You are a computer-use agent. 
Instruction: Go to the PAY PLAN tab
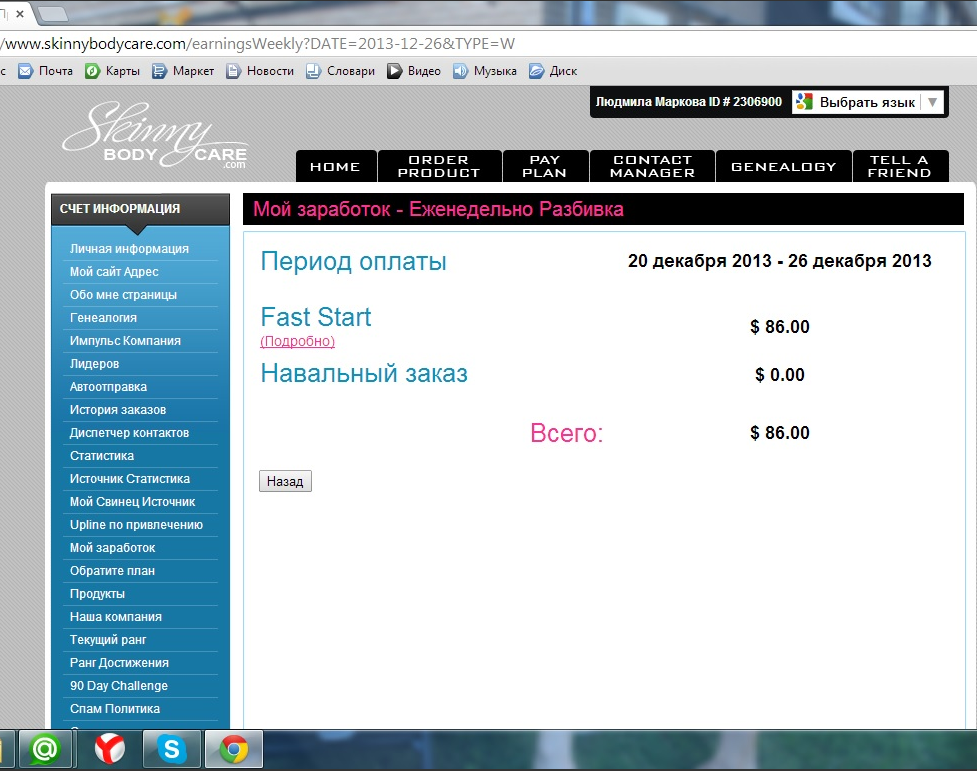545,166
